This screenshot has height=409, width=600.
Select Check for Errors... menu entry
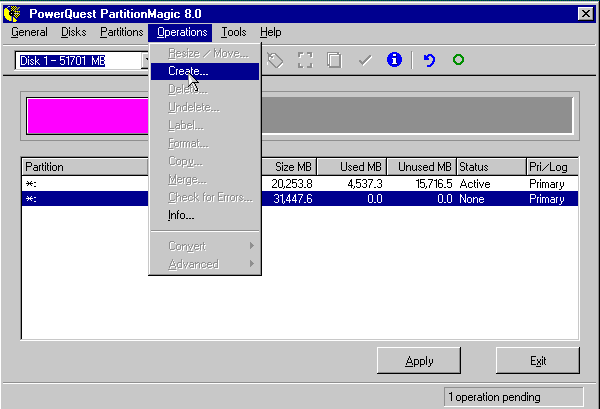point(205,197)
